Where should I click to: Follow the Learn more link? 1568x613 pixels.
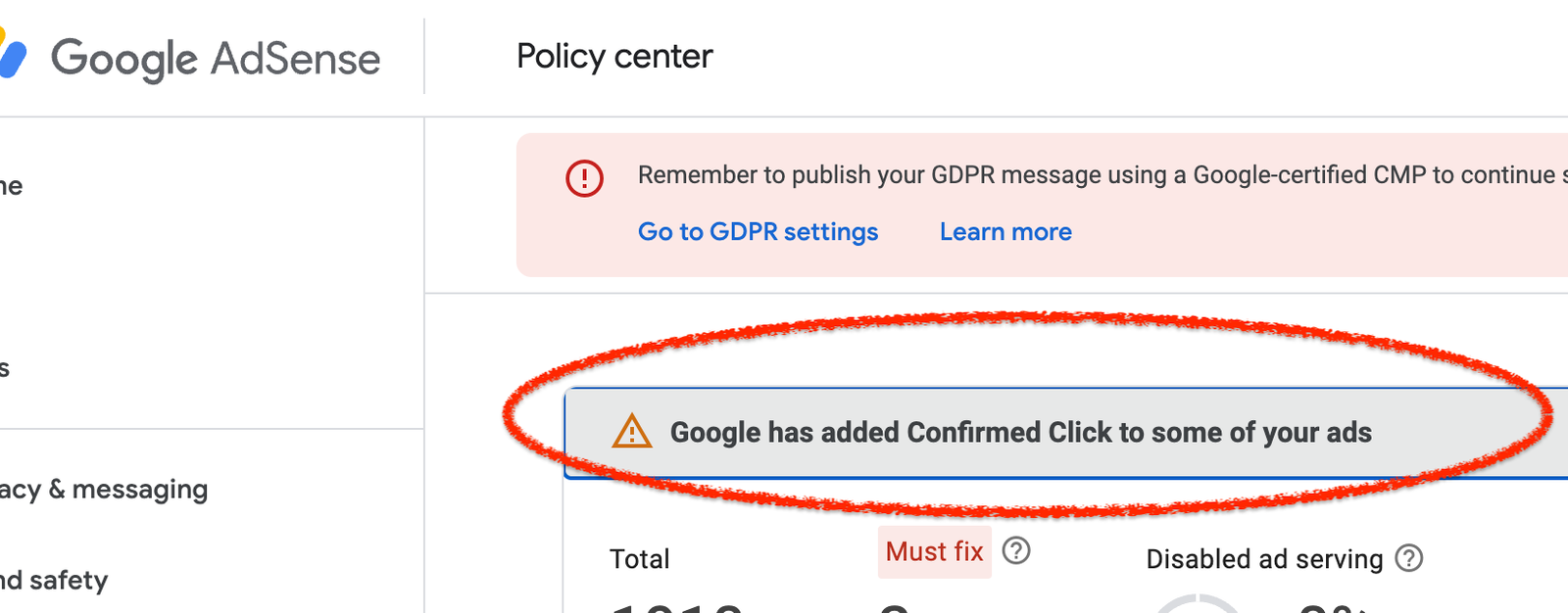[1005, 232]
